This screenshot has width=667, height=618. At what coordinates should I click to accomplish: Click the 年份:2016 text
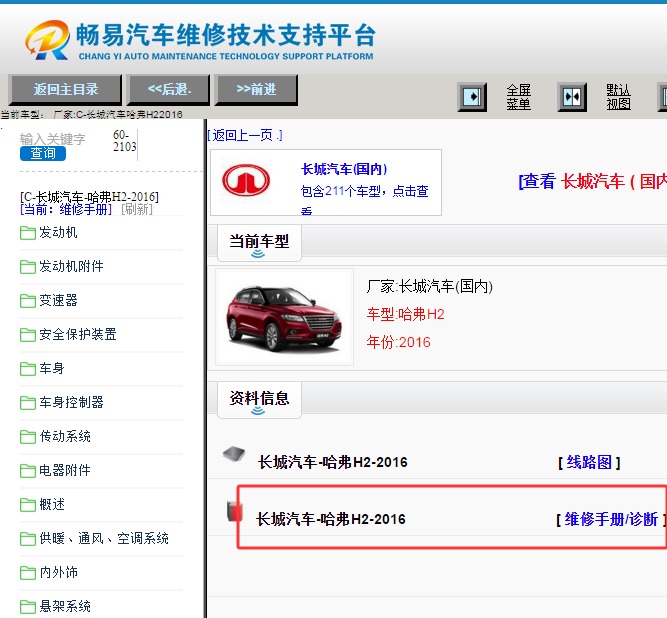pos(399,342)
